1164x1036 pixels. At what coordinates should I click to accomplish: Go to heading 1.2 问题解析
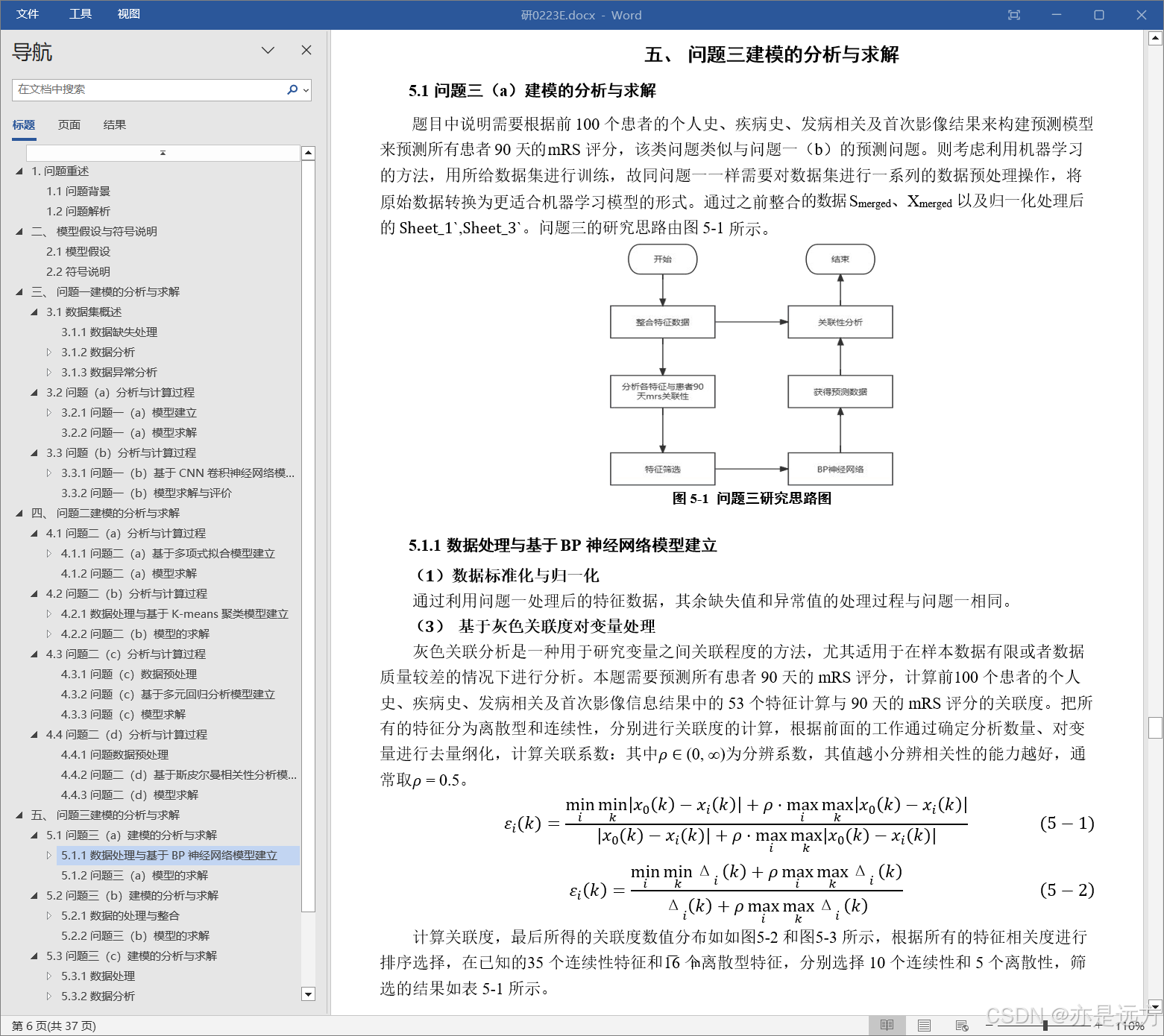pyautogui.click(x=78, y=212)
